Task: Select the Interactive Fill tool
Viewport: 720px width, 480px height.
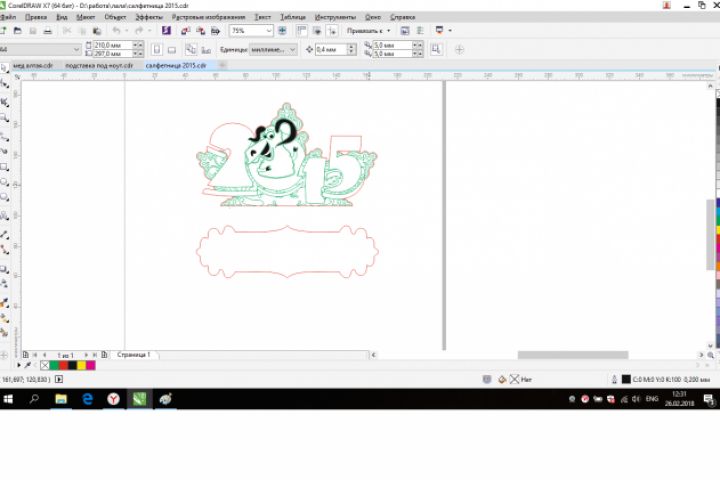Action: (x=4, y=318)
